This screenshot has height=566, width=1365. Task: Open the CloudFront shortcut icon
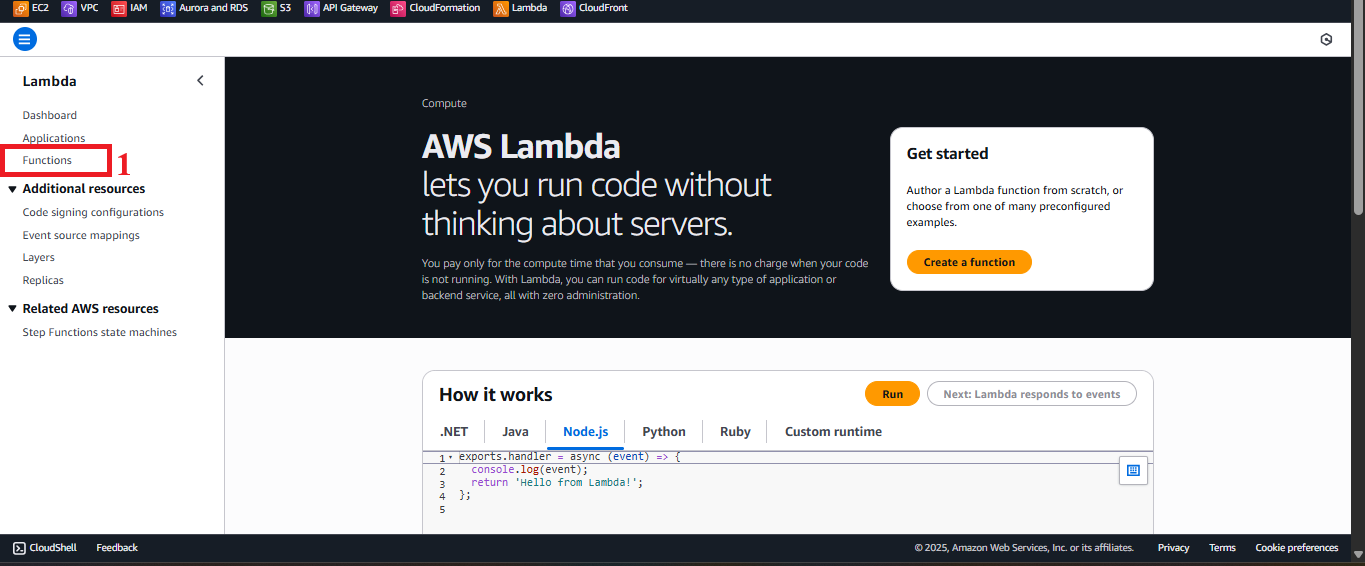pyautogui.click(x=568, y=8)
